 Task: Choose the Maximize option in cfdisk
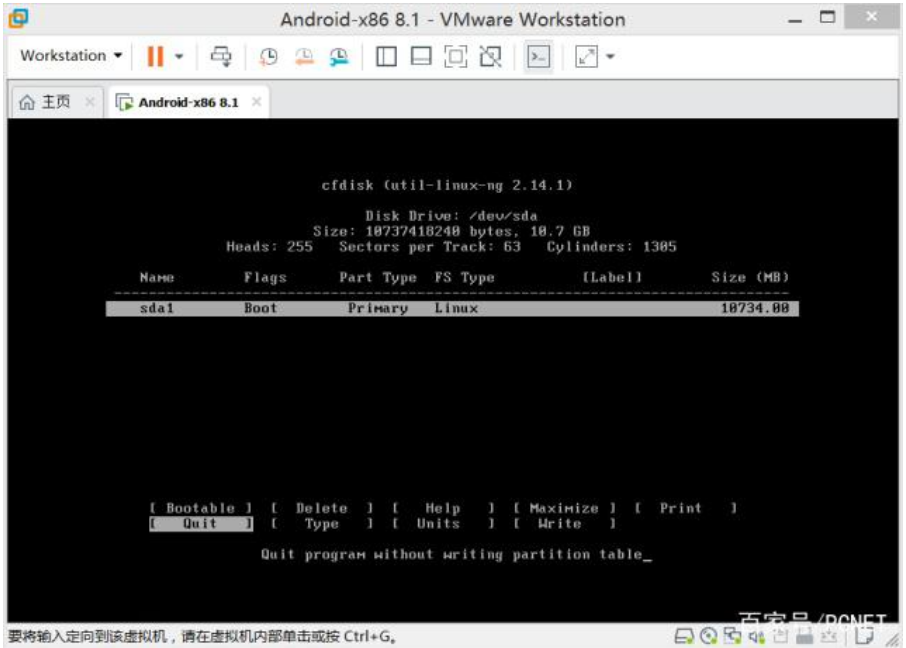point(565,508)
